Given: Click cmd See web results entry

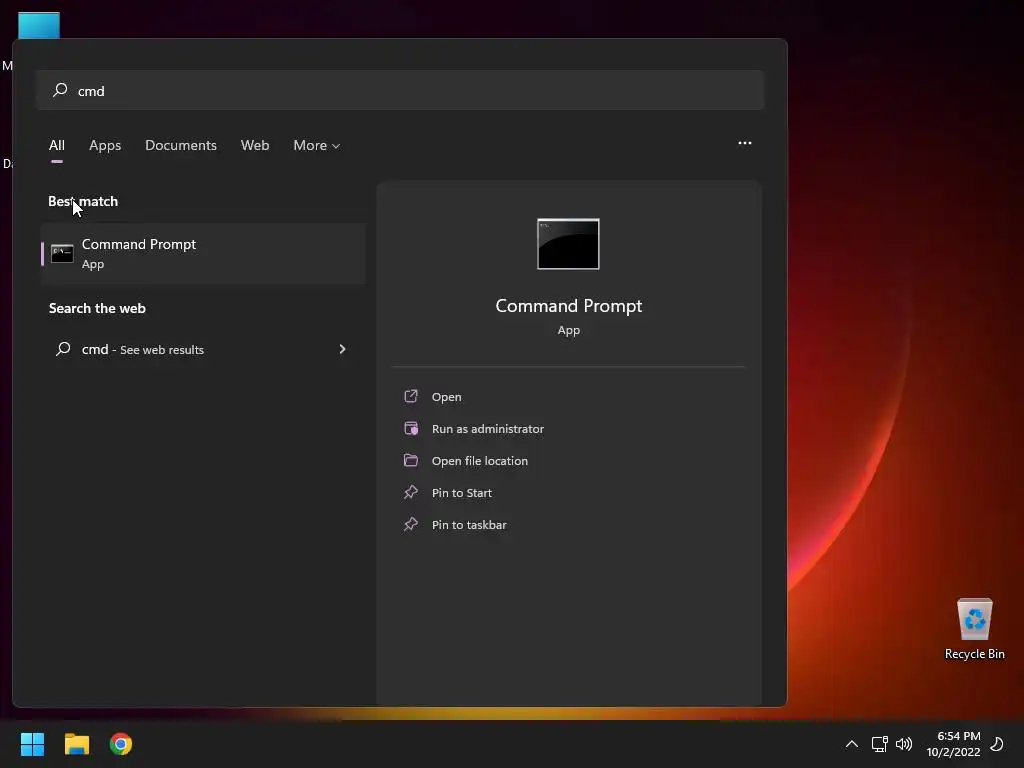Looking at the screenshot, I should click(203, 349).
